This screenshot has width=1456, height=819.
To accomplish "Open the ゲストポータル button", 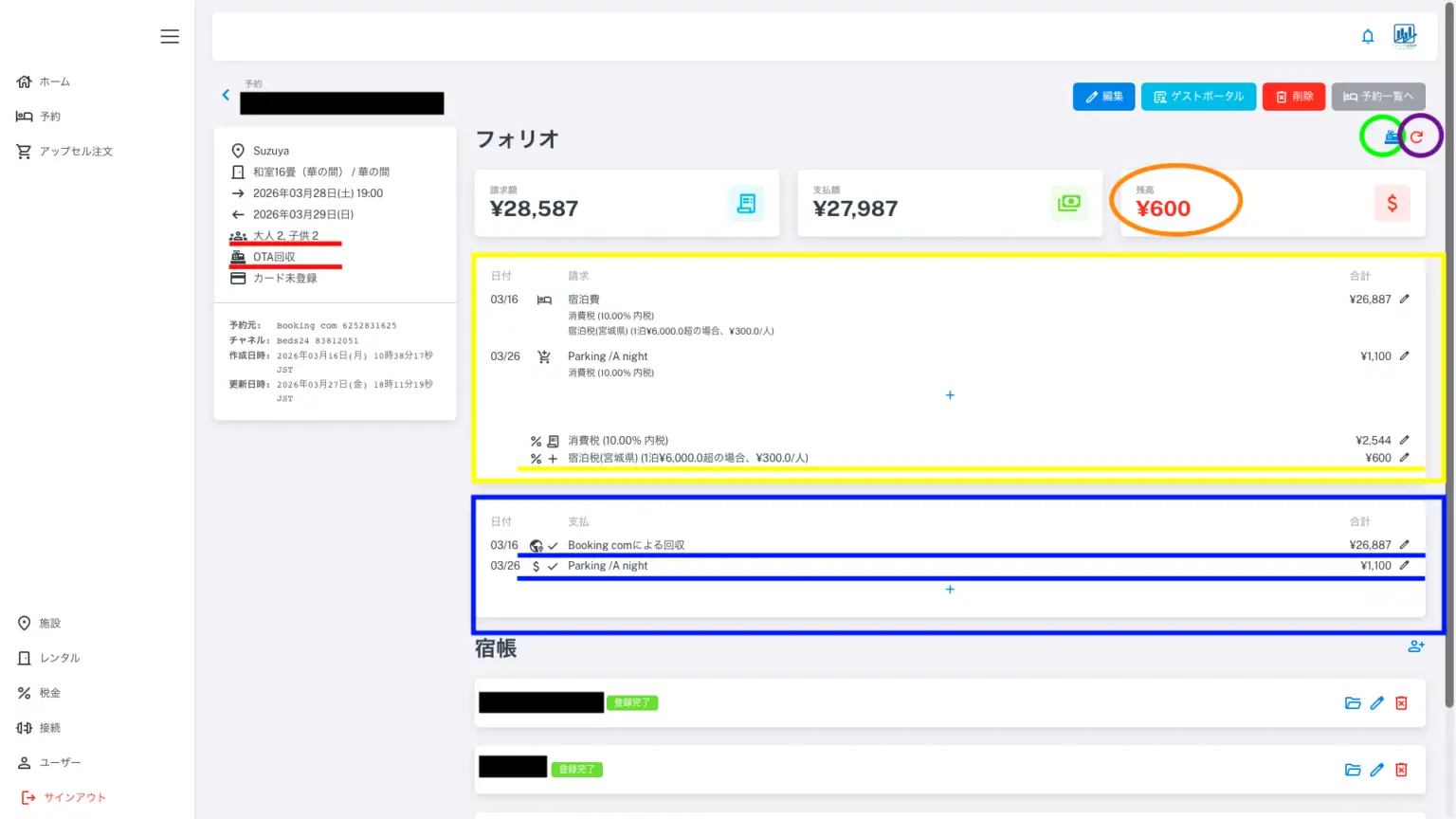I will point(1198,97).
